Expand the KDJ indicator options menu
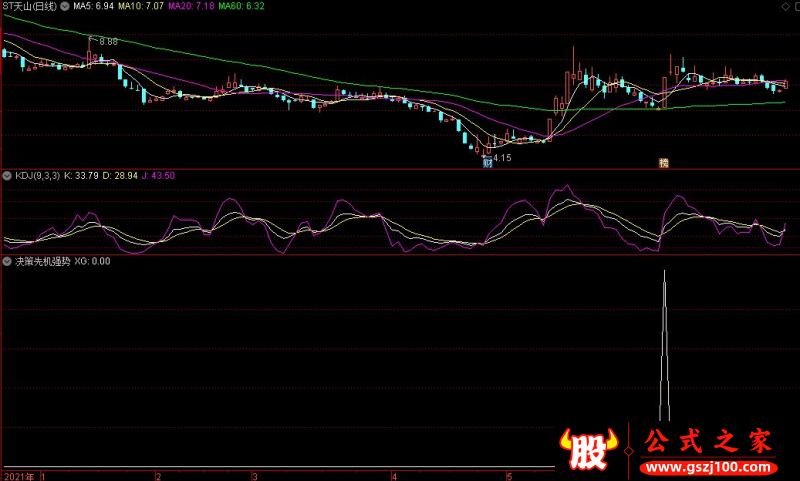 tap(7, 176)
